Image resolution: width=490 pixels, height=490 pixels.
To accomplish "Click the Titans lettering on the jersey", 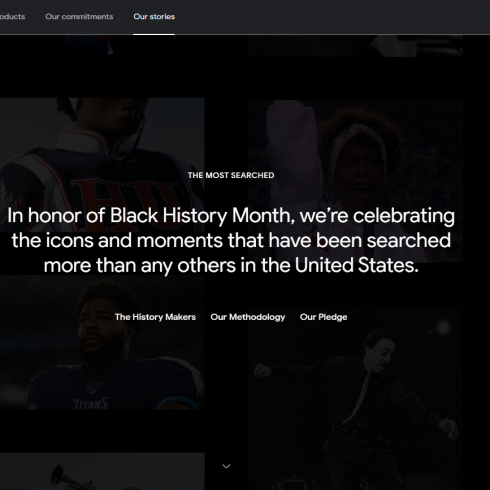I will (x=91, y=403).
